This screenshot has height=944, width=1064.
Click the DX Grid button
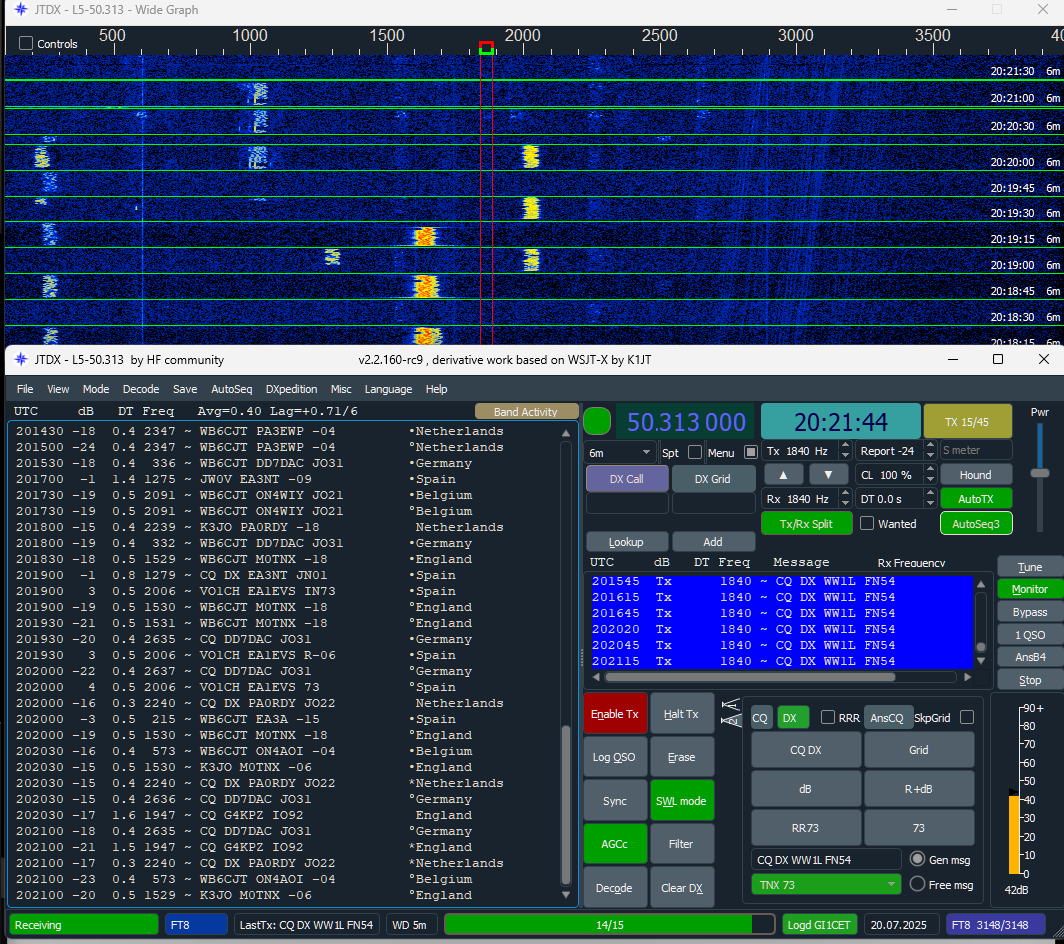pyautogui.click(x=712, y=478)
